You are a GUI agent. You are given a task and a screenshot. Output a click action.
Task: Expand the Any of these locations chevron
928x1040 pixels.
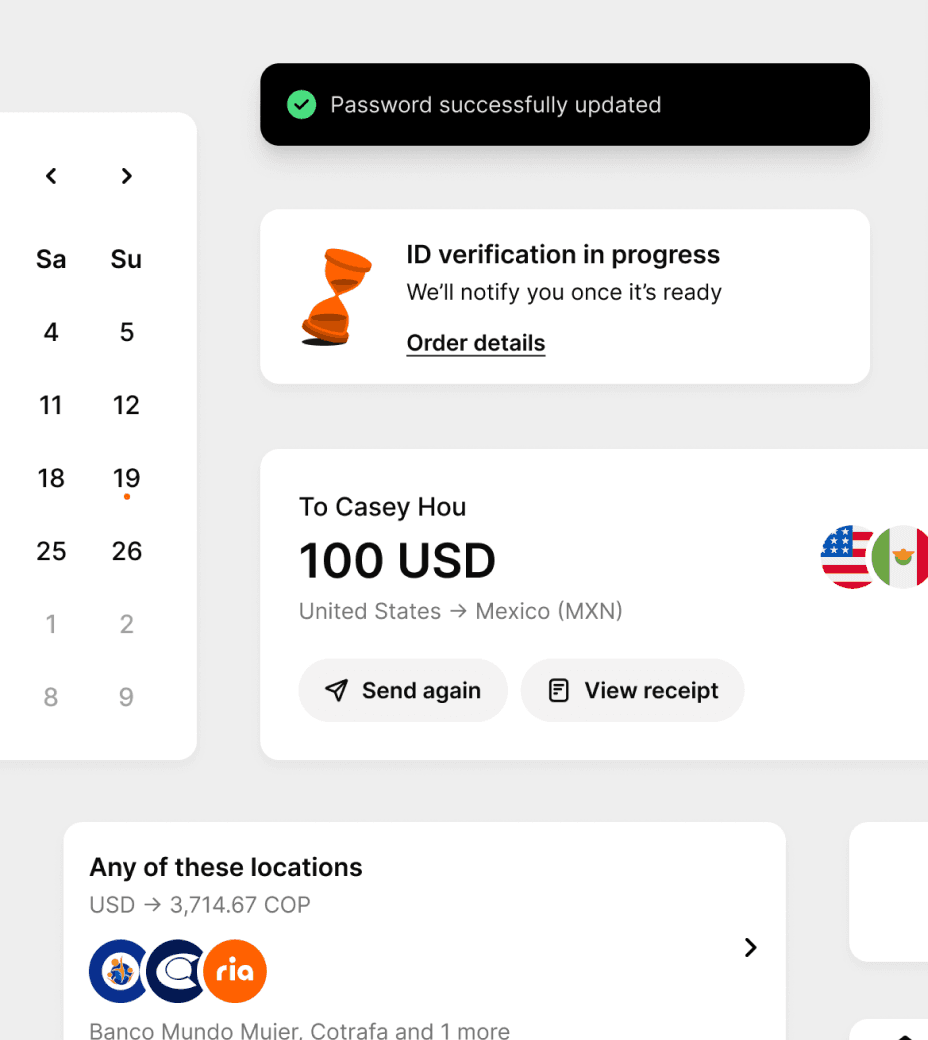click(751, 948)
